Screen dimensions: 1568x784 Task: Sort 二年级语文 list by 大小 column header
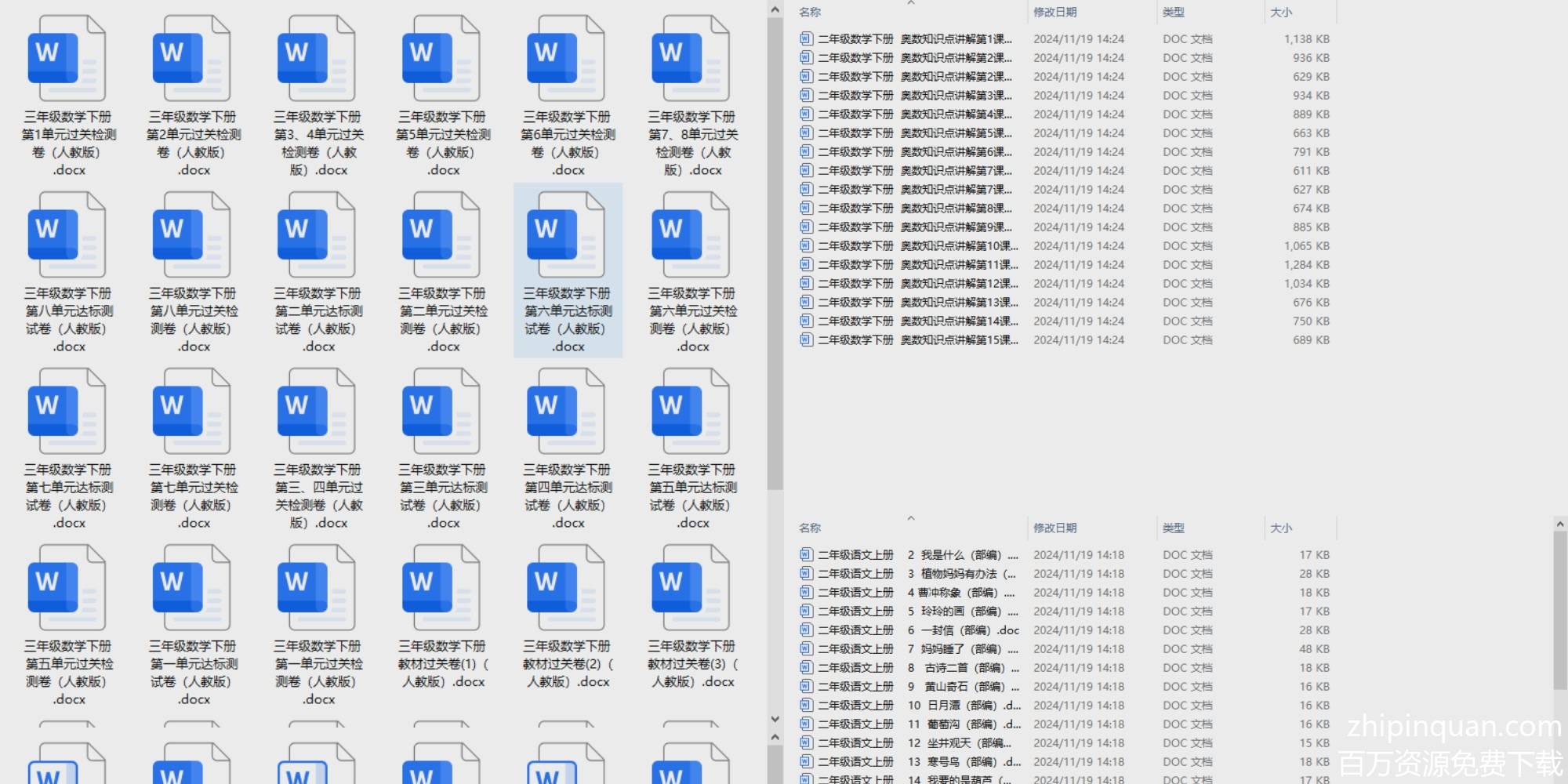pyautogui.click(x=1281, y=528)
